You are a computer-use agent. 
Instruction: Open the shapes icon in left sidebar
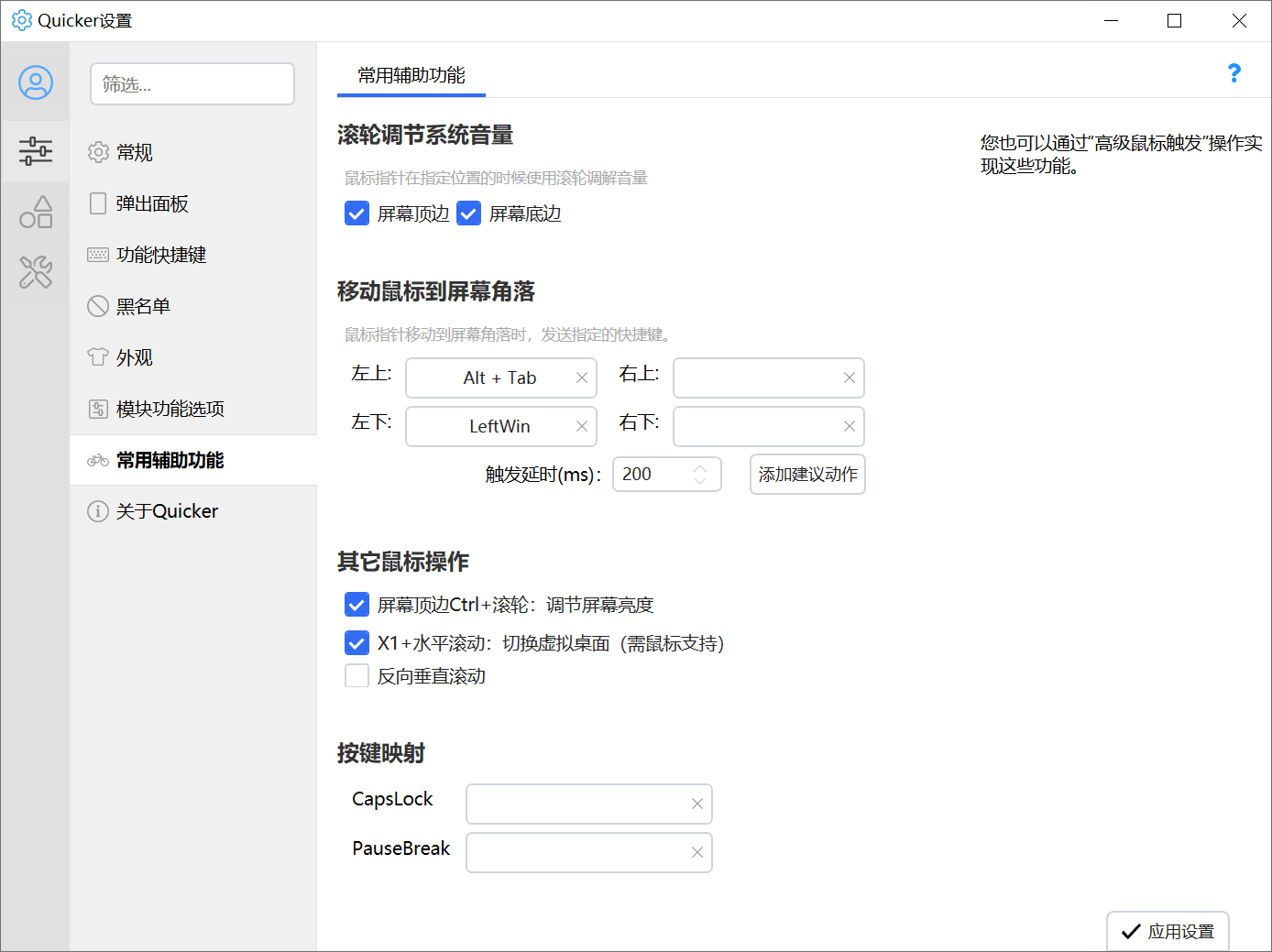pos(36,212)
